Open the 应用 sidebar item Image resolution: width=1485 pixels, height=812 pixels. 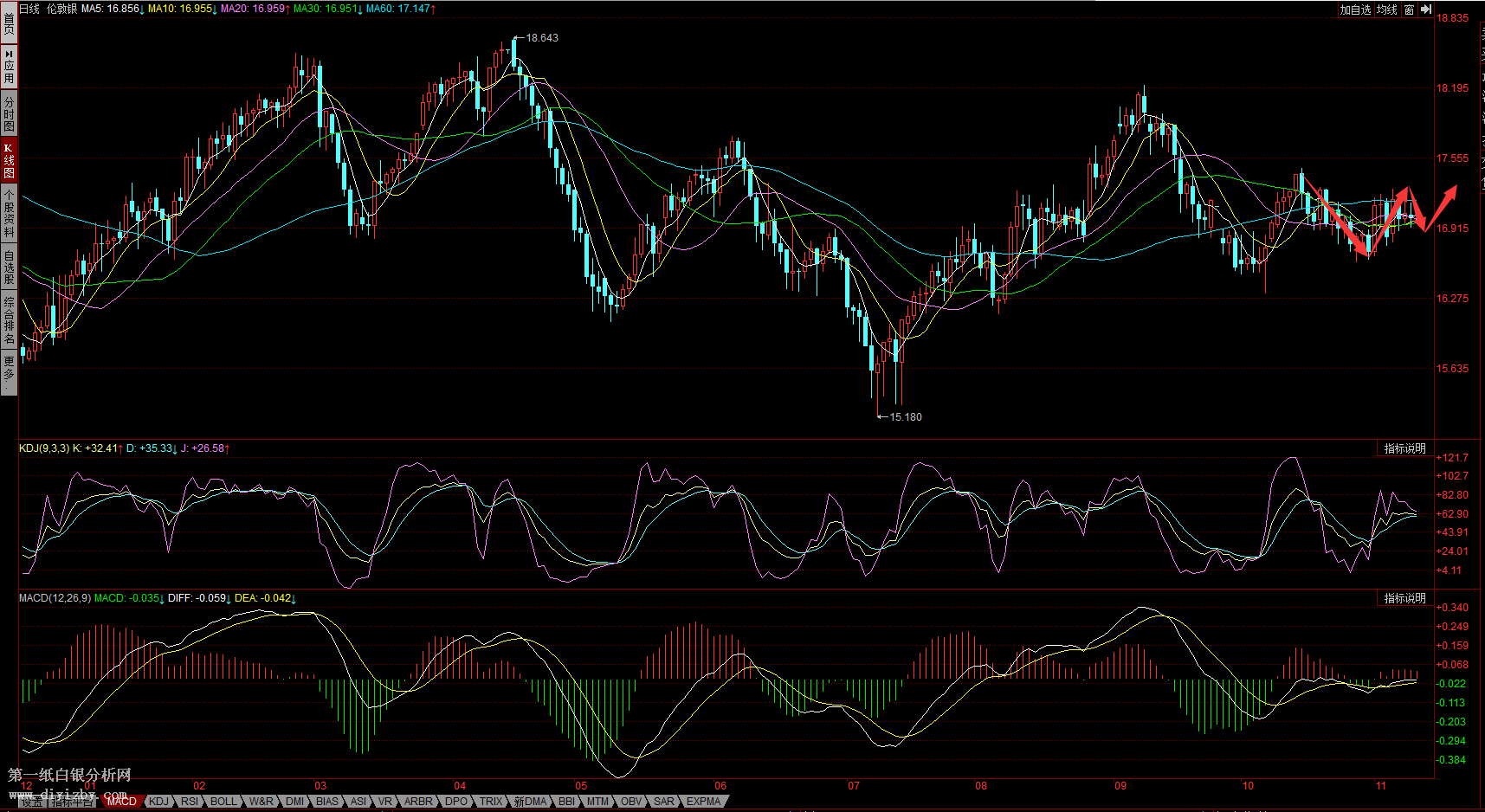[9, 67]
